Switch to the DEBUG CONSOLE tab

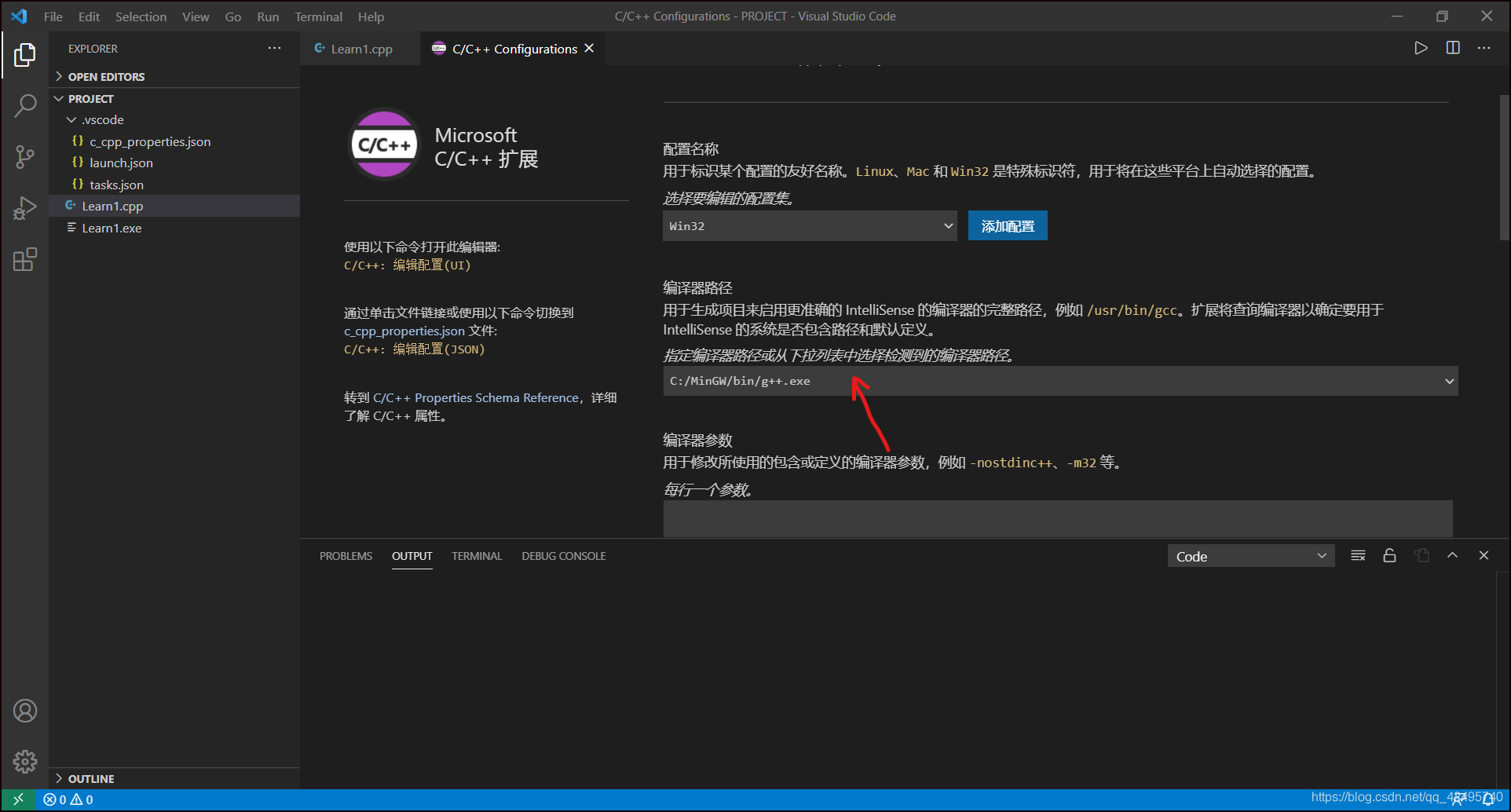564,556
